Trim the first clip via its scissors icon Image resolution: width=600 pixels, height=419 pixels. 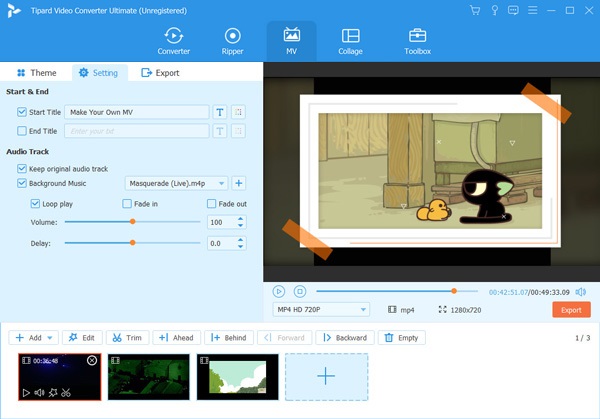click(x=66, y=393)
